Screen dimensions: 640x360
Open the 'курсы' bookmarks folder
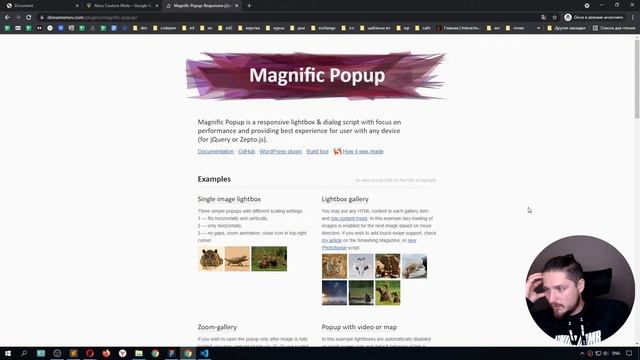pos(275,28)
